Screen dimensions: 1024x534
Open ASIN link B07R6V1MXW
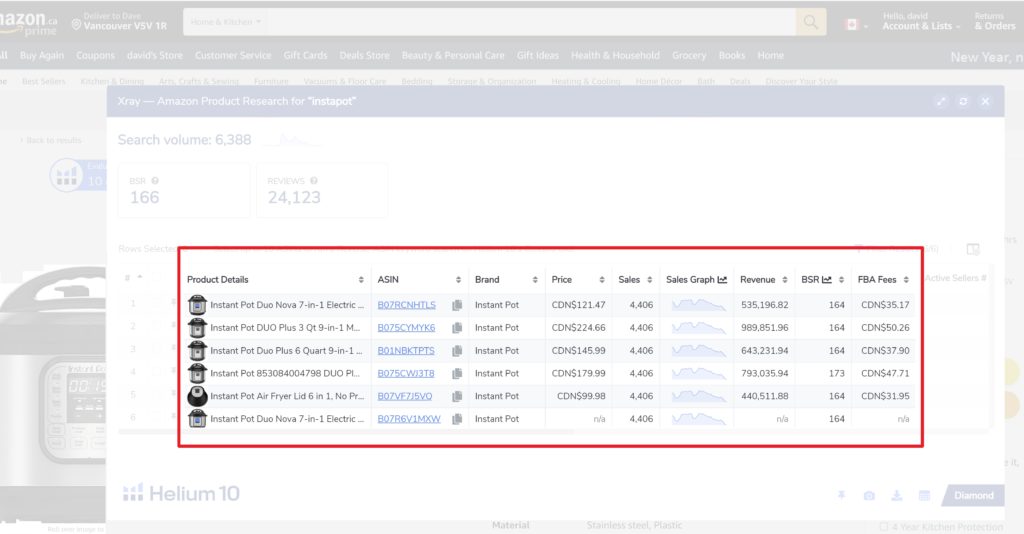408,419
